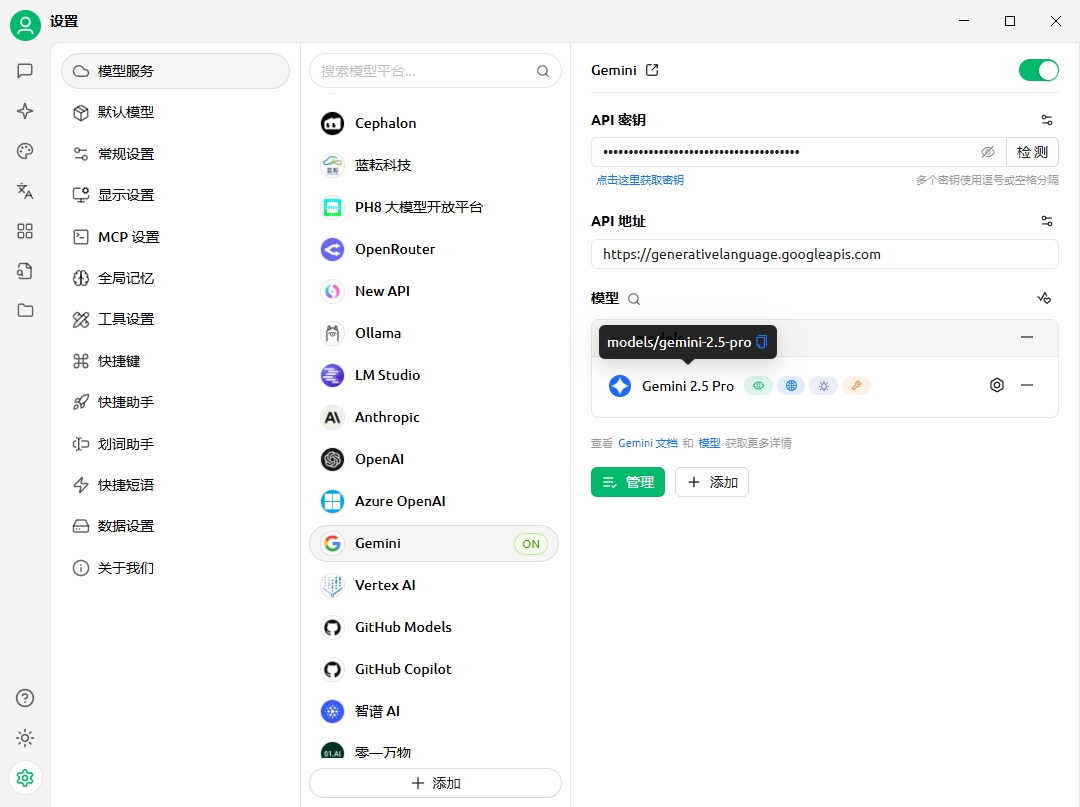Search models with the magnifier icon

pyautogui.click(x=634, y=299)
